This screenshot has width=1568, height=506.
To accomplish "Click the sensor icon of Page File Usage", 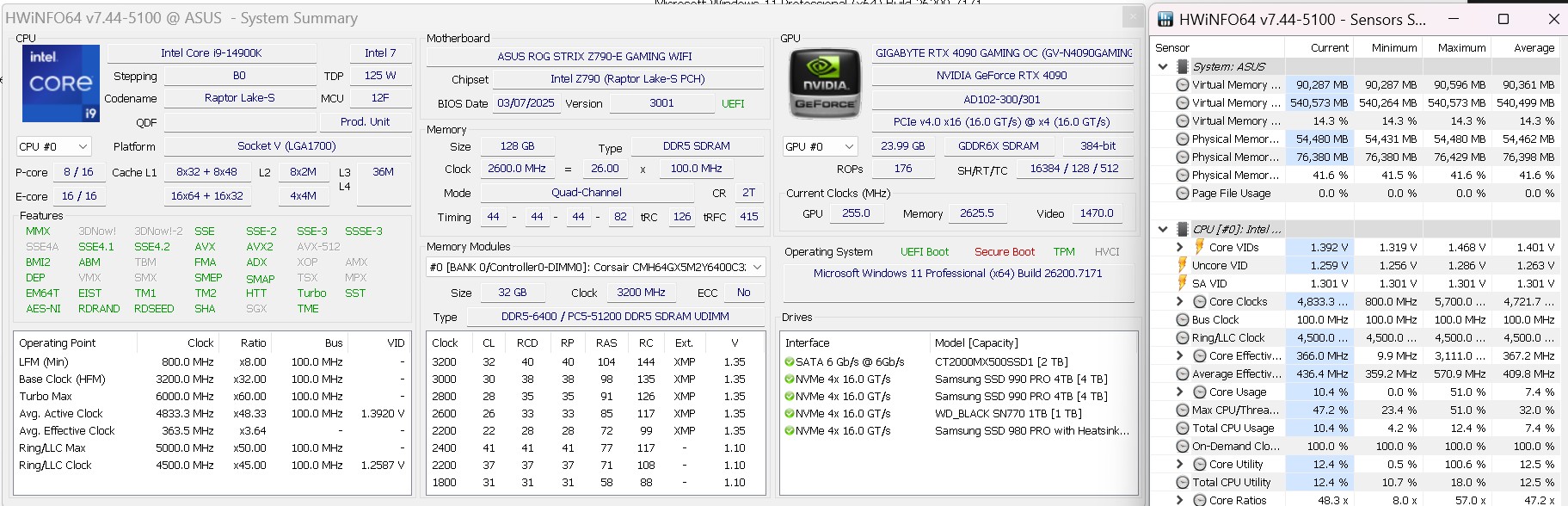I will (x=1183, y=193).
